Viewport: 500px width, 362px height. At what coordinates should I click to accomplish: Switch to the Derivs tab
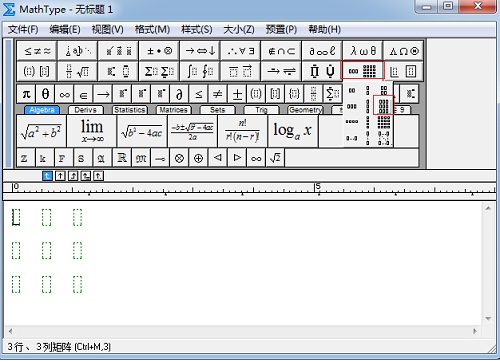(x=86, y=110)
